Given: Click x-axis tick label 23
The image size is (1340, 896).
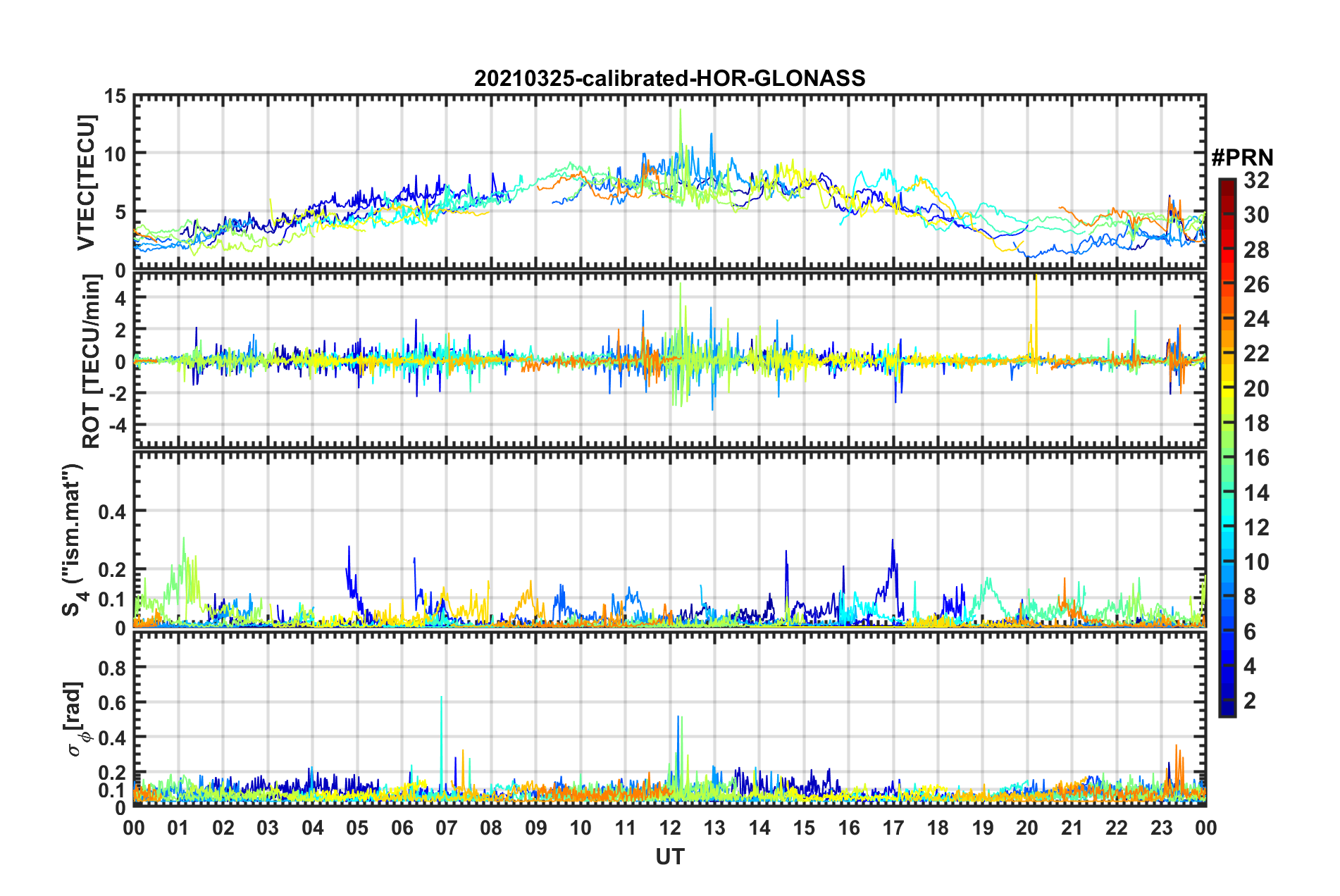Looking at the screenshot, I should pyautogui.click(x=1161, y=828).
